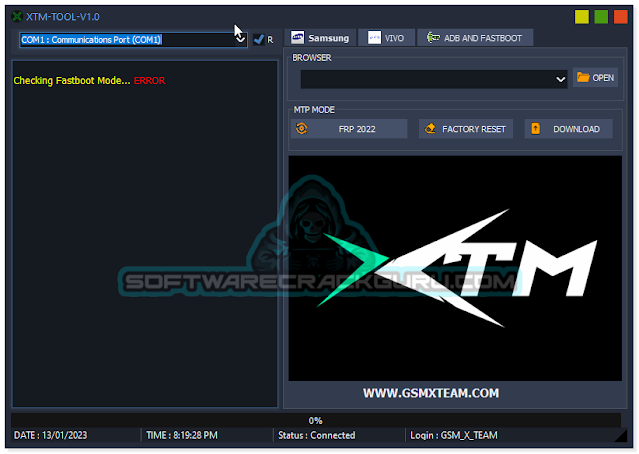Expand the BROWSER combo box arrow
The image size is (639, 454).
click(x=561, y=79)
